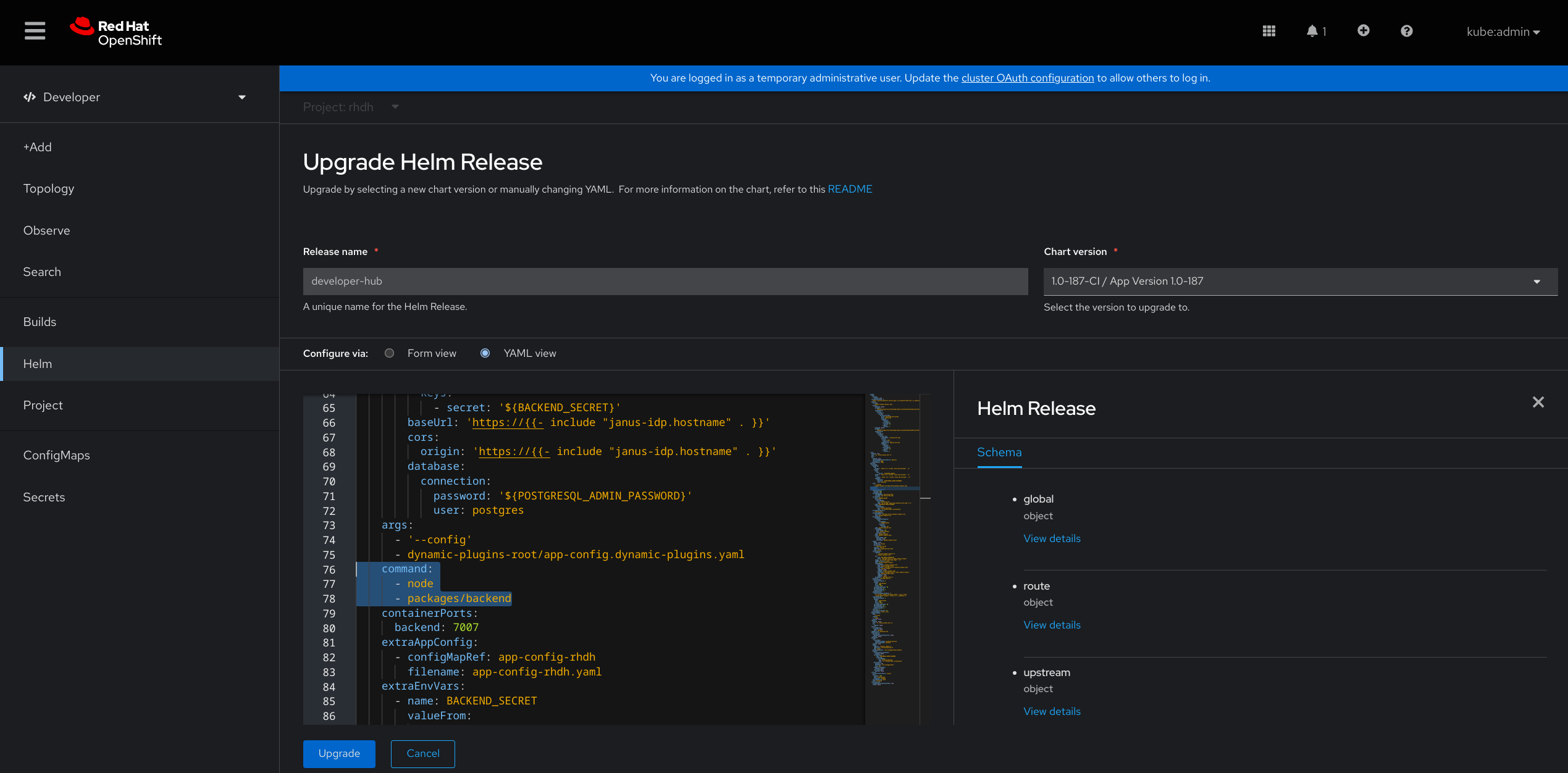
Task: Click the Upgrade button
Action: 338,753
